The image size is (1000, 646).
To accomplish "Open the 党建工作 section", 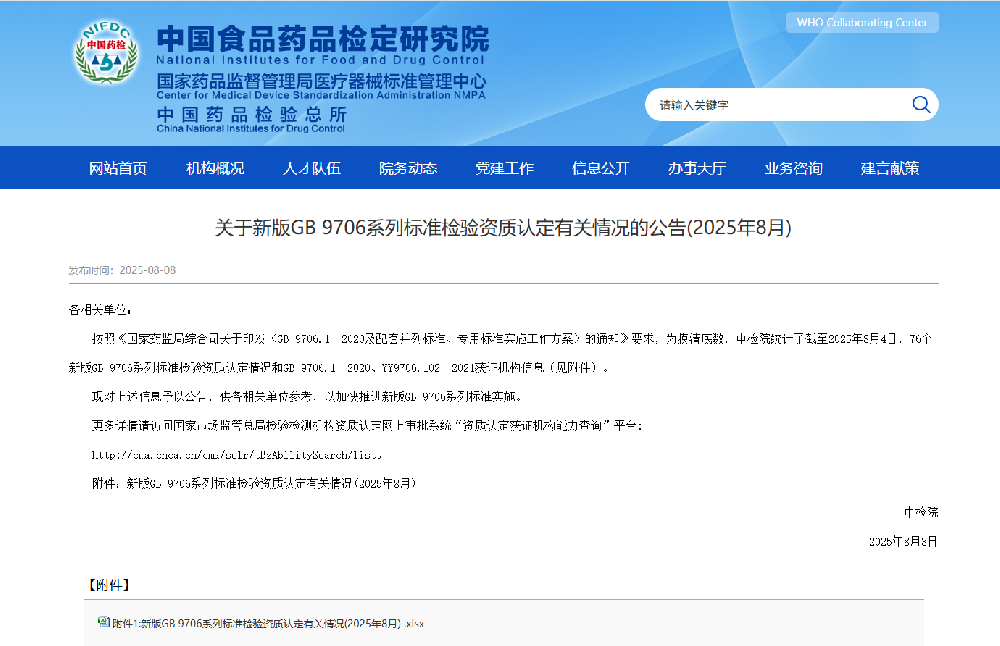I will 504,168.
